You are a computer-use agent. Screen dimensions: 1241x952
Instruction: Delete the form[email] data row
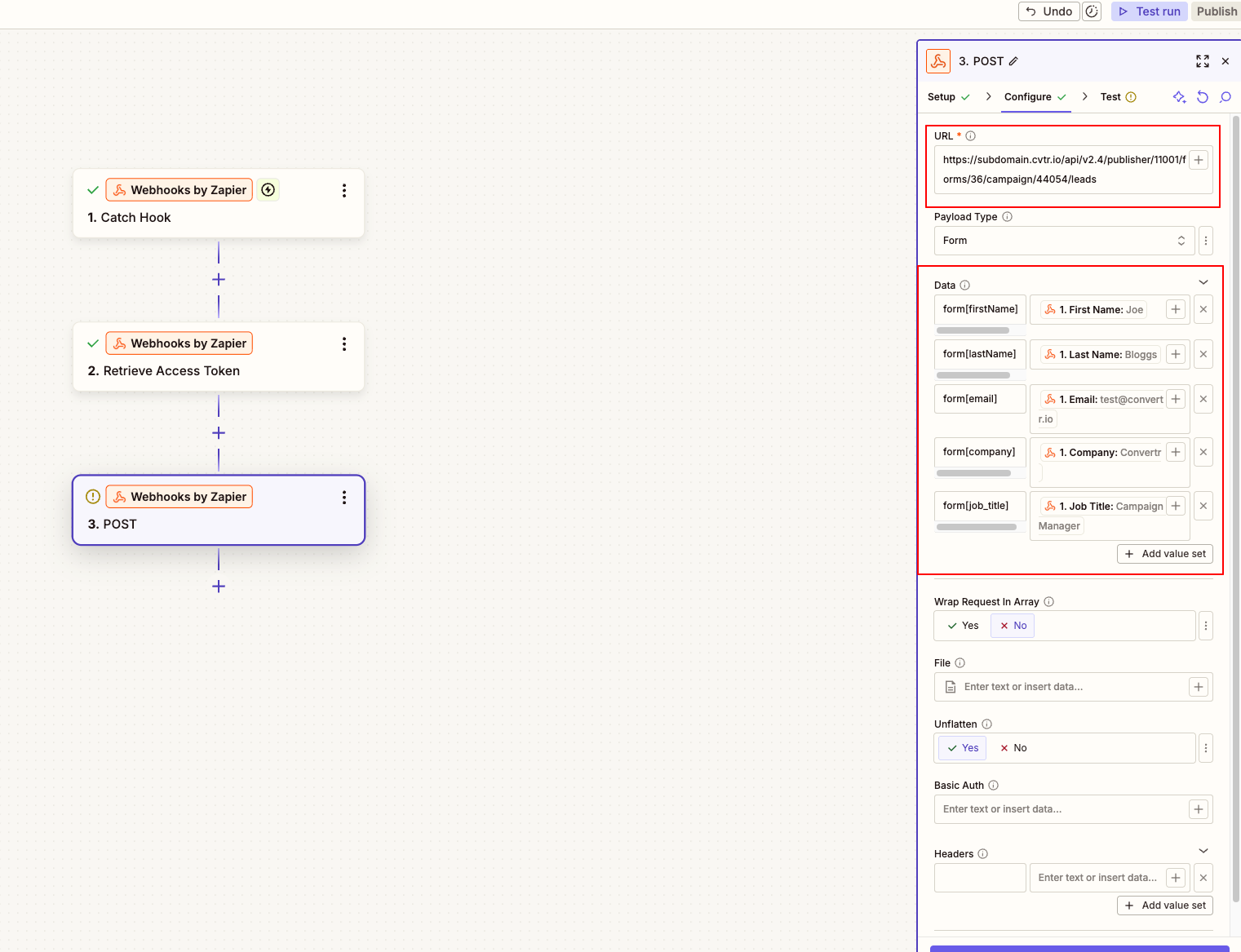[1203, 399]
